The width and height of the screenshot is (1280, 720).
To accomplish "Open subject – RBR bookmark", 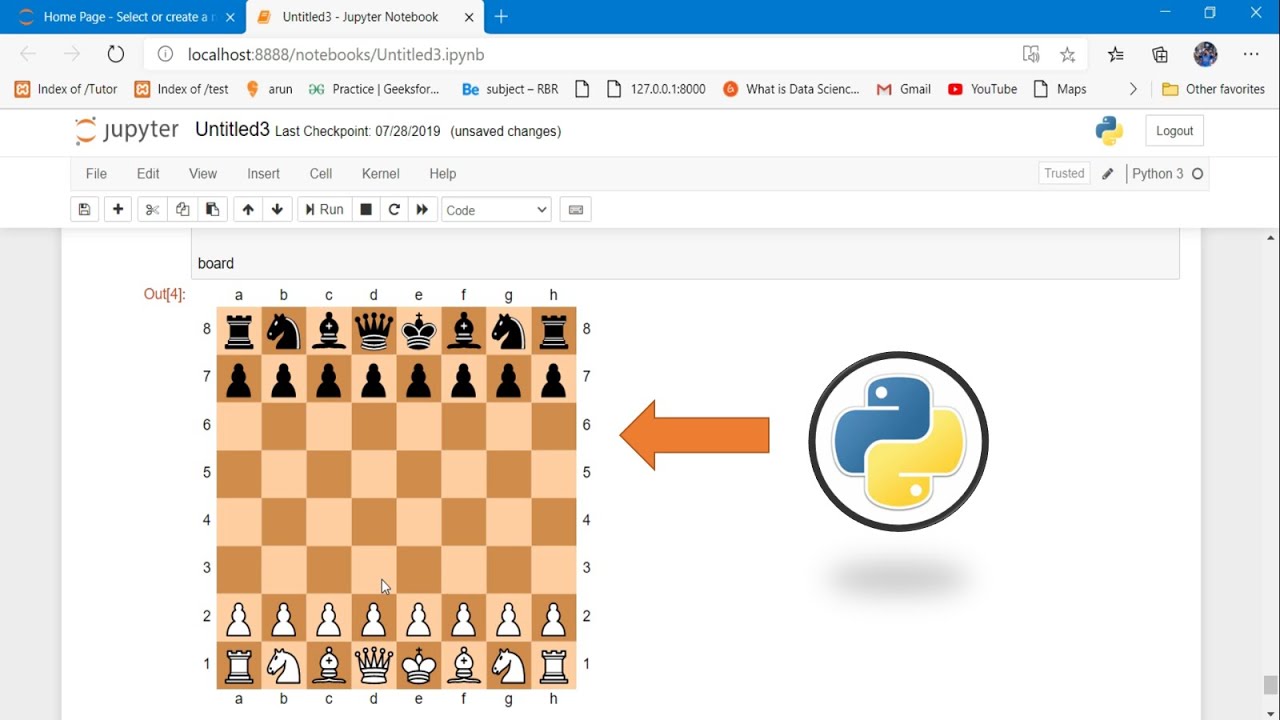I will [x=510, y=89].
